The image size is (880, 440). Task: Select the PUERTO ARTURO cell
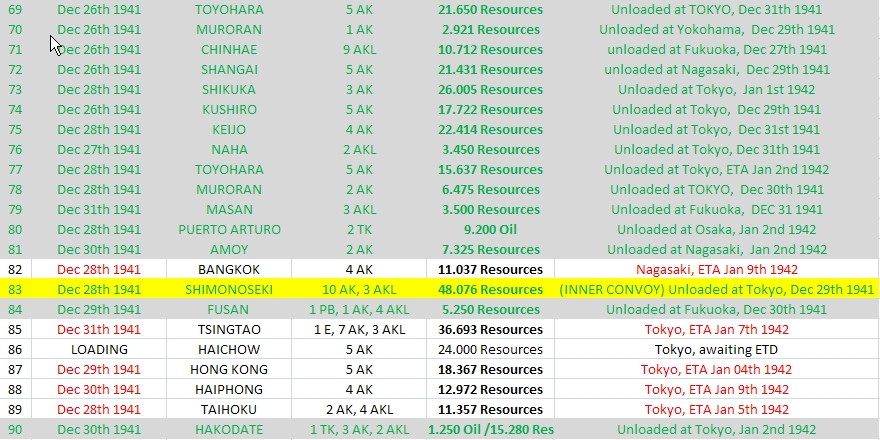click(229, 230)
